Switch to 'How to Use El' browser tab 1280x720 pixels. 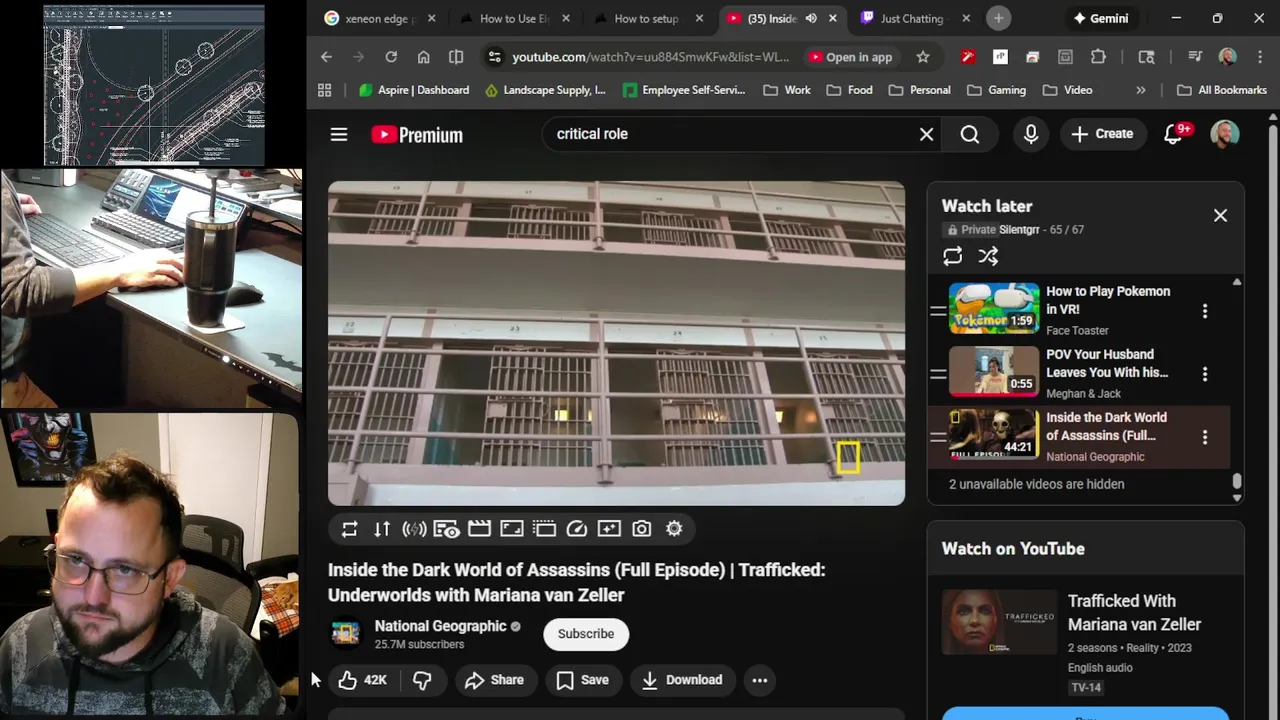tap(515, 18)
